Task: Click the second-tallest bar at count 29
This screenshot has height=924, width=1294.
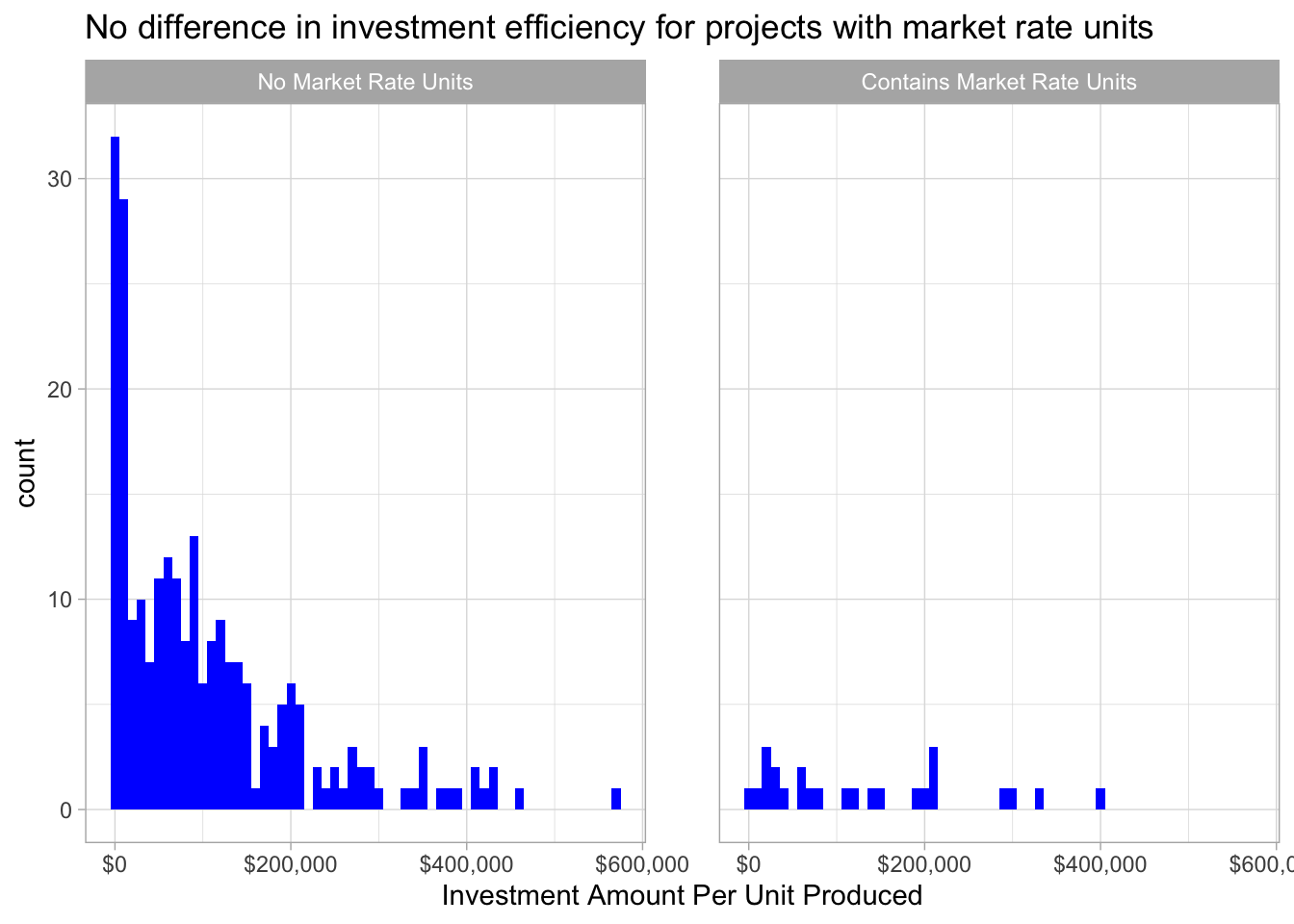Action: (x=123, y=504)
